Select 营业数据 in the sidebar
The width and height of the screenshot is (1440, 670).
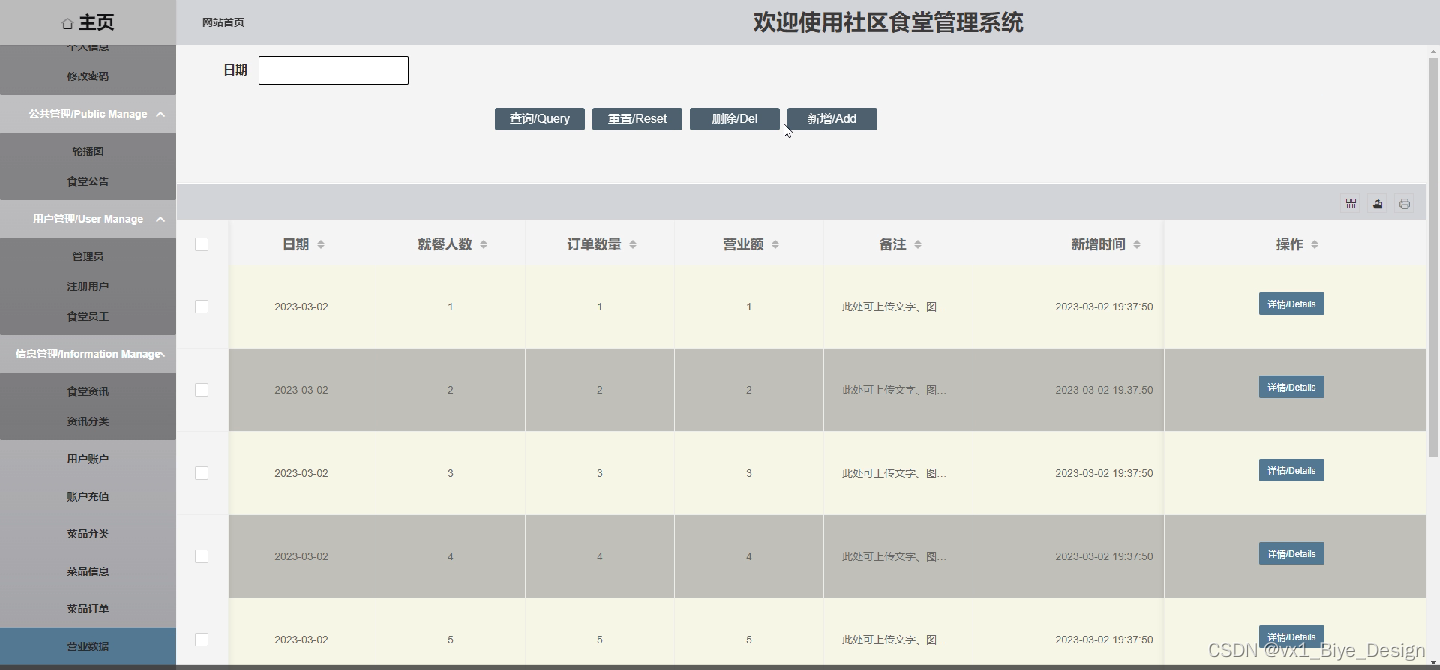[x=88, y=647]
